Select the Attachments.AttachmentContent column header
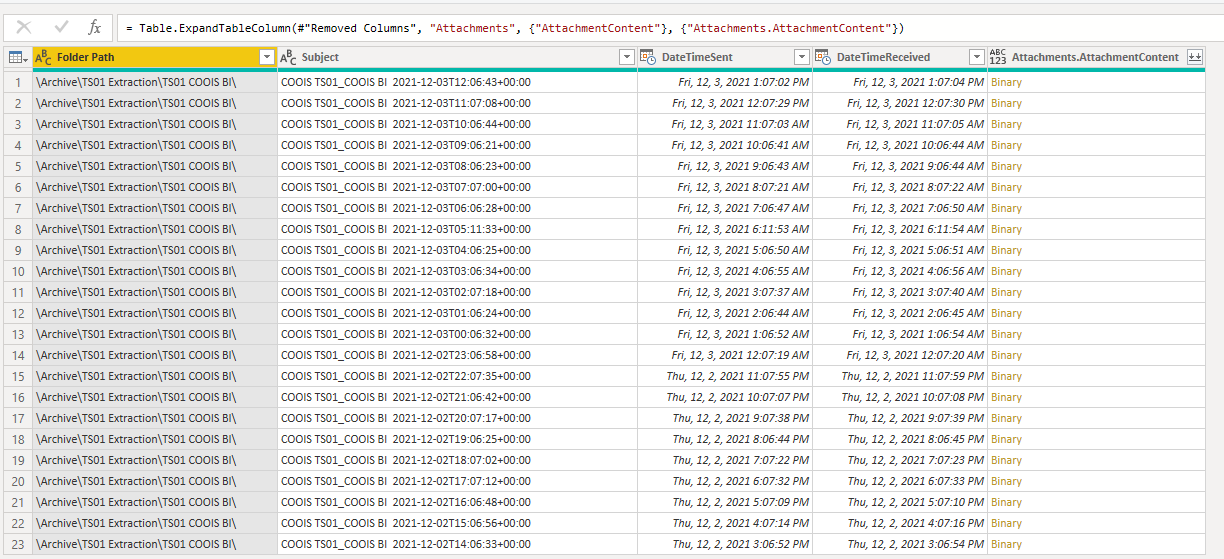The width and height of the screenshot is (1224, 559). (1096, 58)
